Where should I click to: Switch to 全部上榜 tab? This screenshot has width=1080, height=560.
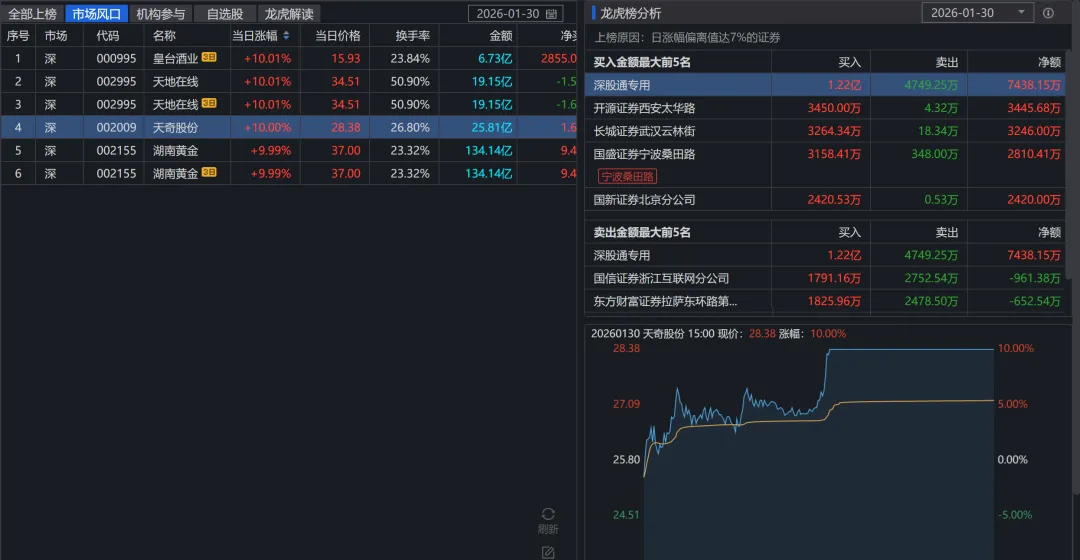click(34, 14)
